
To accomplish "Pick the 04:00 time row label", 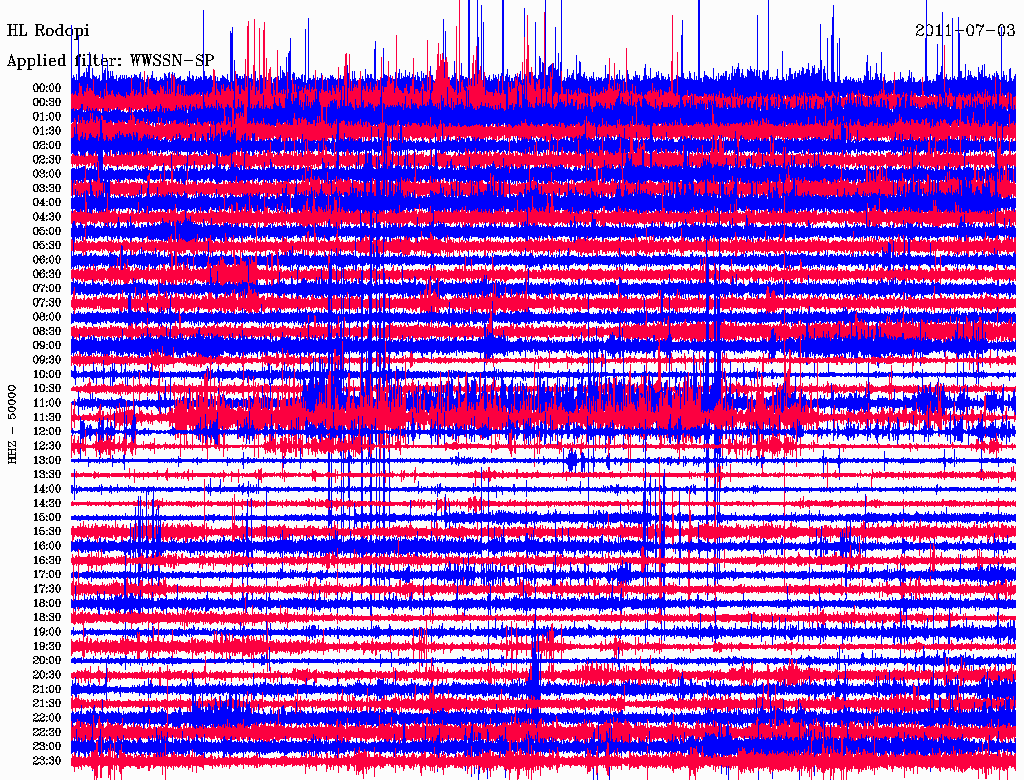I will click(x=47, y=202).
